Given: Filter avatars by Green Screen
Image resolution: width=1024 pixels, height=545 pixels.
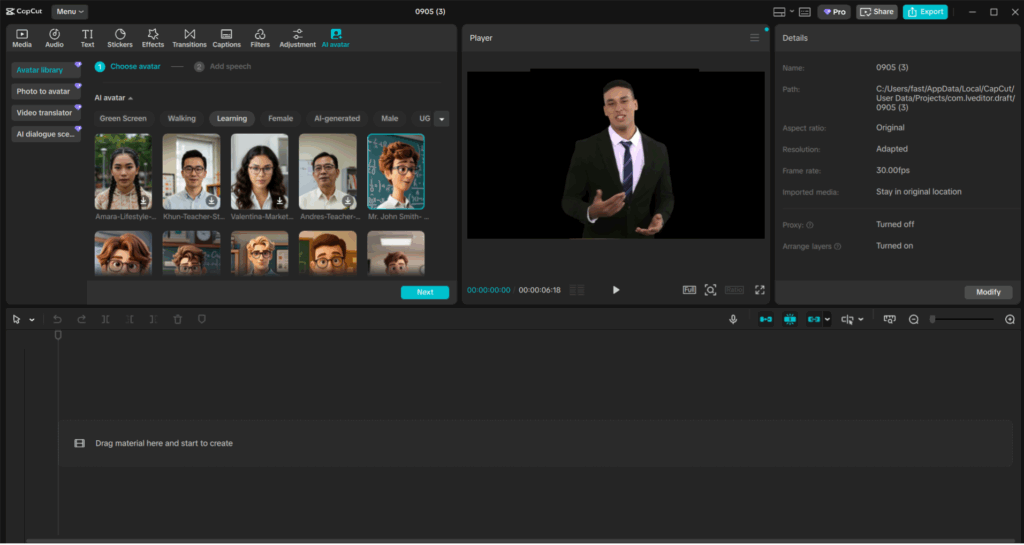Looking at the screenshot, I should 123,118.
